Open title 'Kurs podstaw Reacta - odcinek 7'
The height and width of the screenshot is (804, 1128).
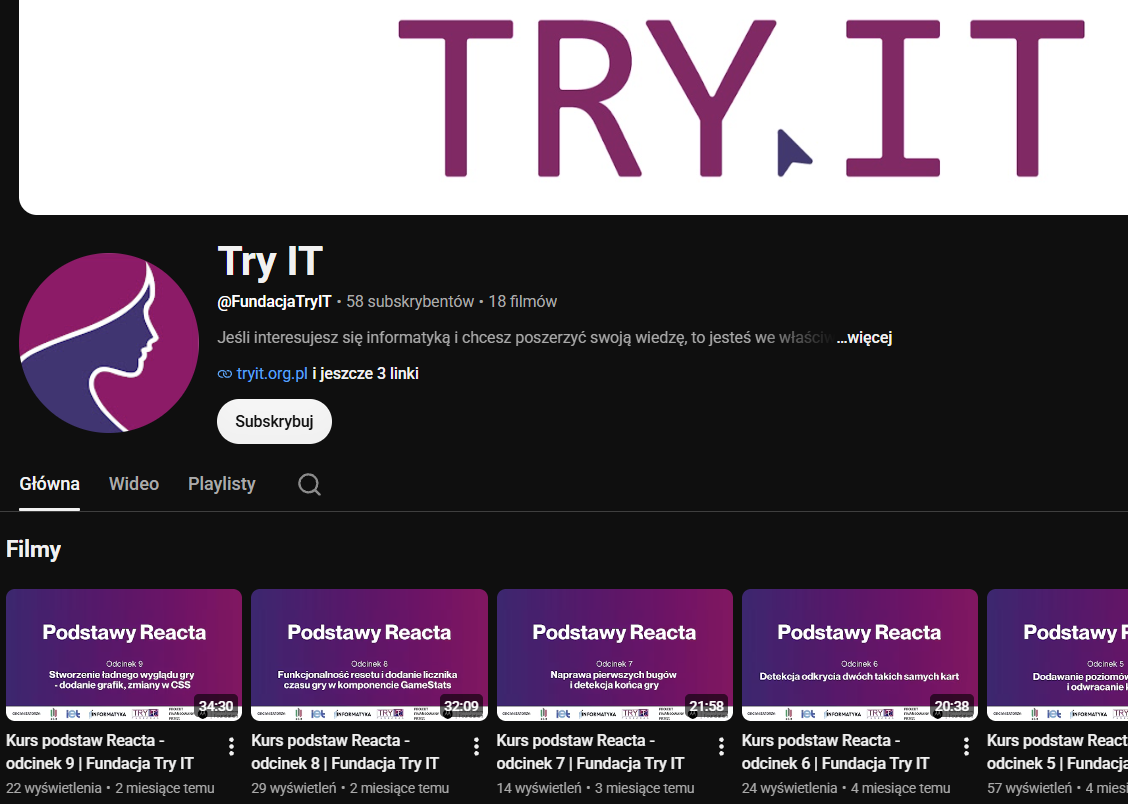[x=591, y=752]
